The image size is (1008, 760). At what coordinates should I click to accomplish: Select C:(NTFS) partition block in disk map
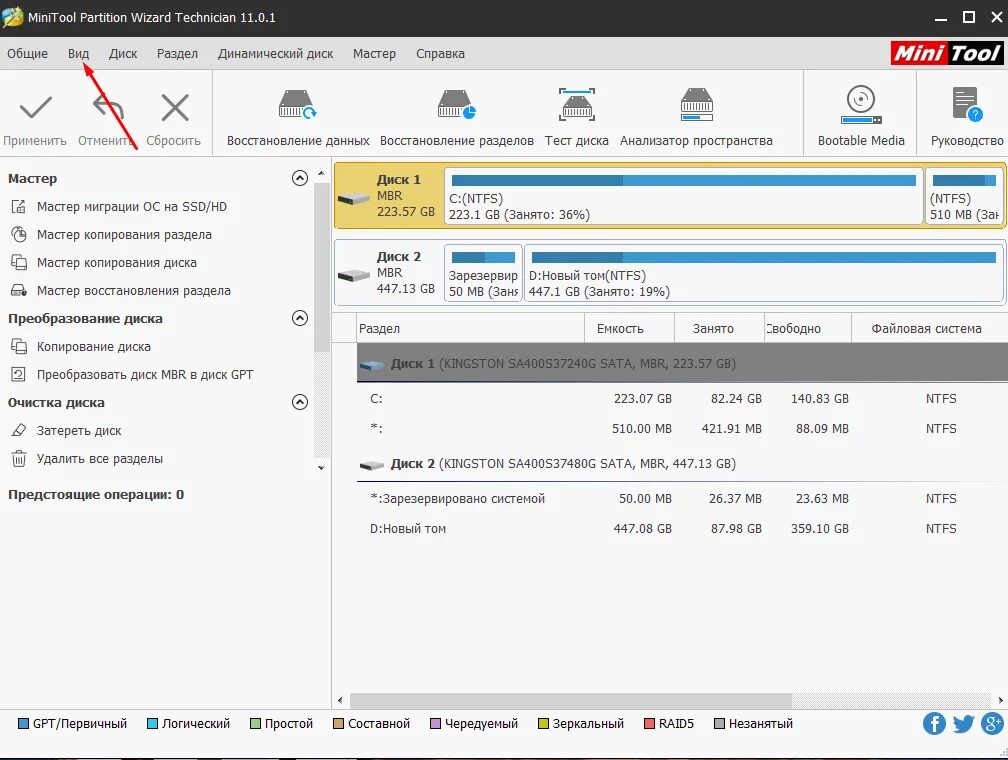[x=683, y=196]
